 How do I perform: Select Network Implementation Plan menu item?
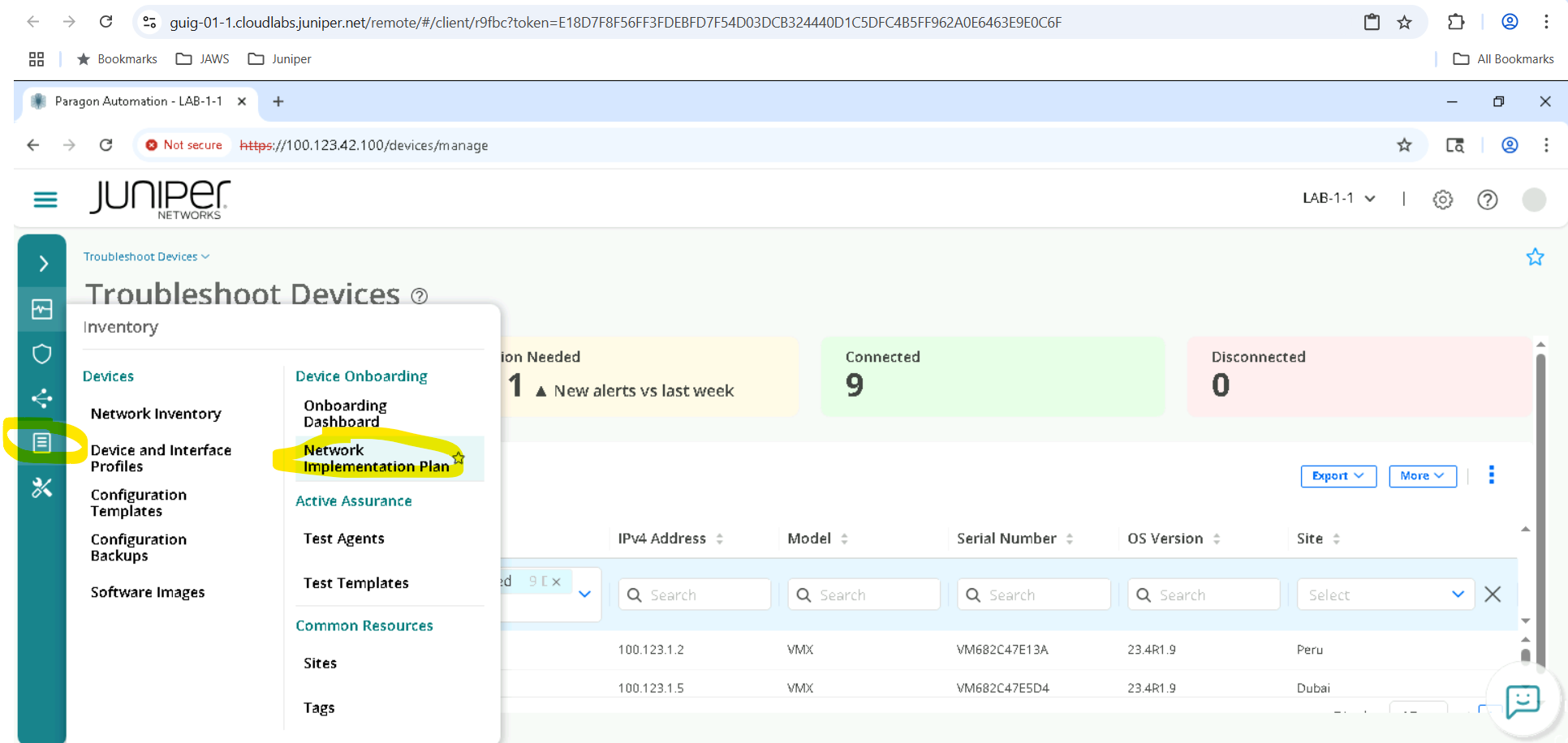[x=376, y=458]
